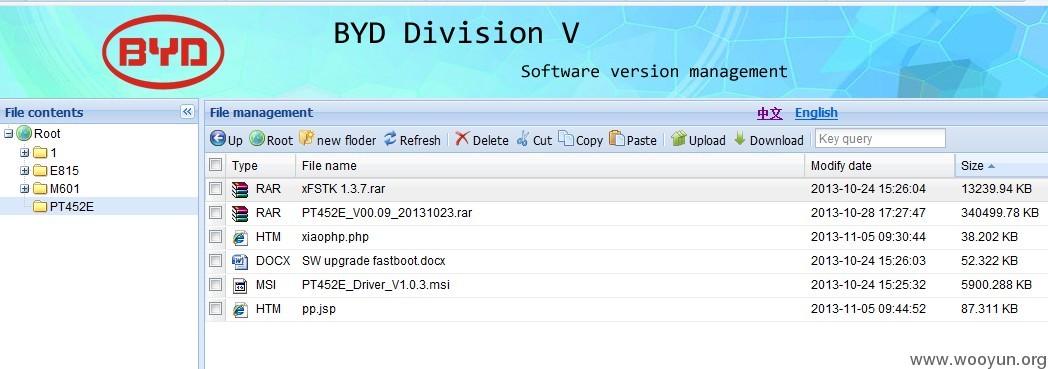Click file name xiaophp.php
The height and width of the screenshot is (369, 1048).
335,237
